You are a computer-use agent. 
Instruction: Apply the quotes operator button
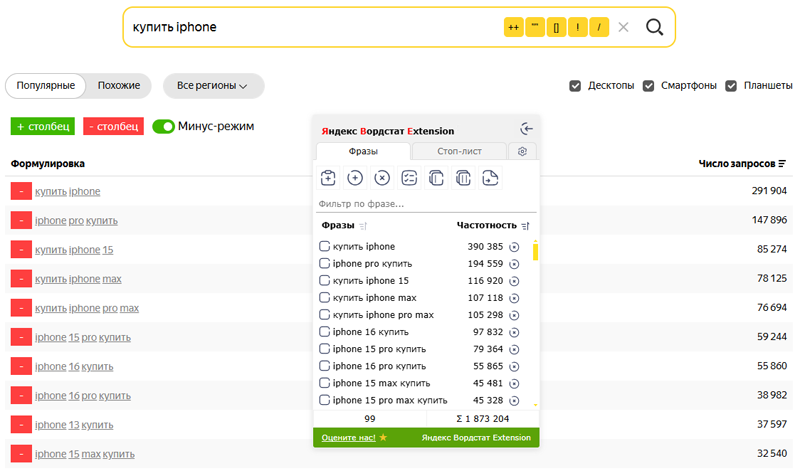tap(535, 27)
